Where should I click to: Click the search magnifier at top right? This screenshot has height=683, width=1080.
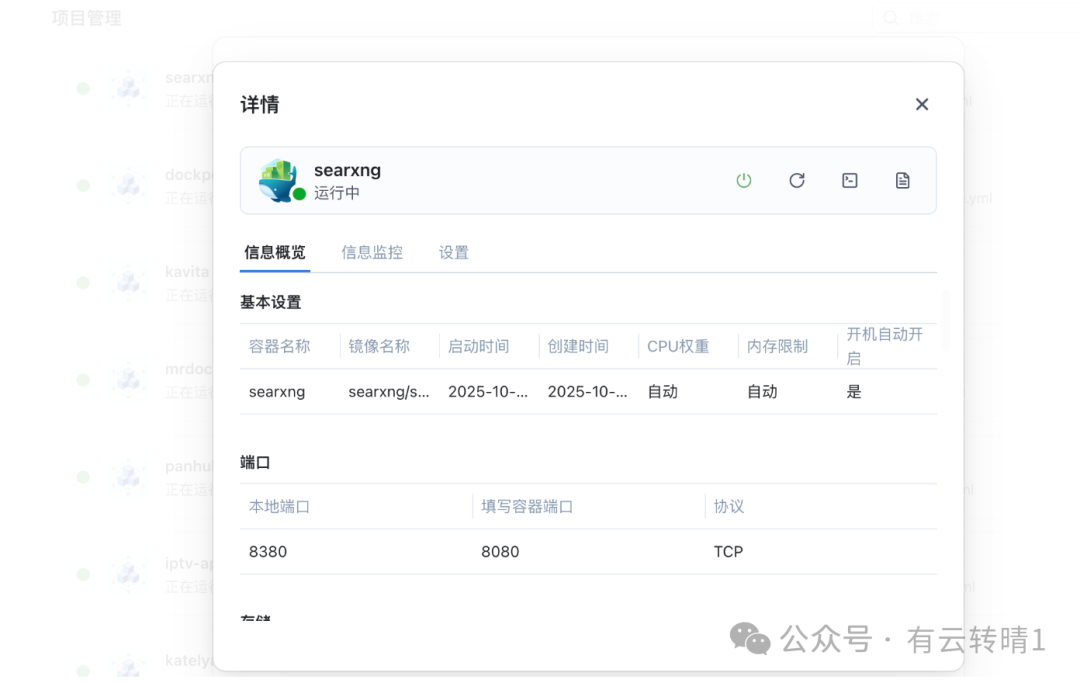click(890, 17)
